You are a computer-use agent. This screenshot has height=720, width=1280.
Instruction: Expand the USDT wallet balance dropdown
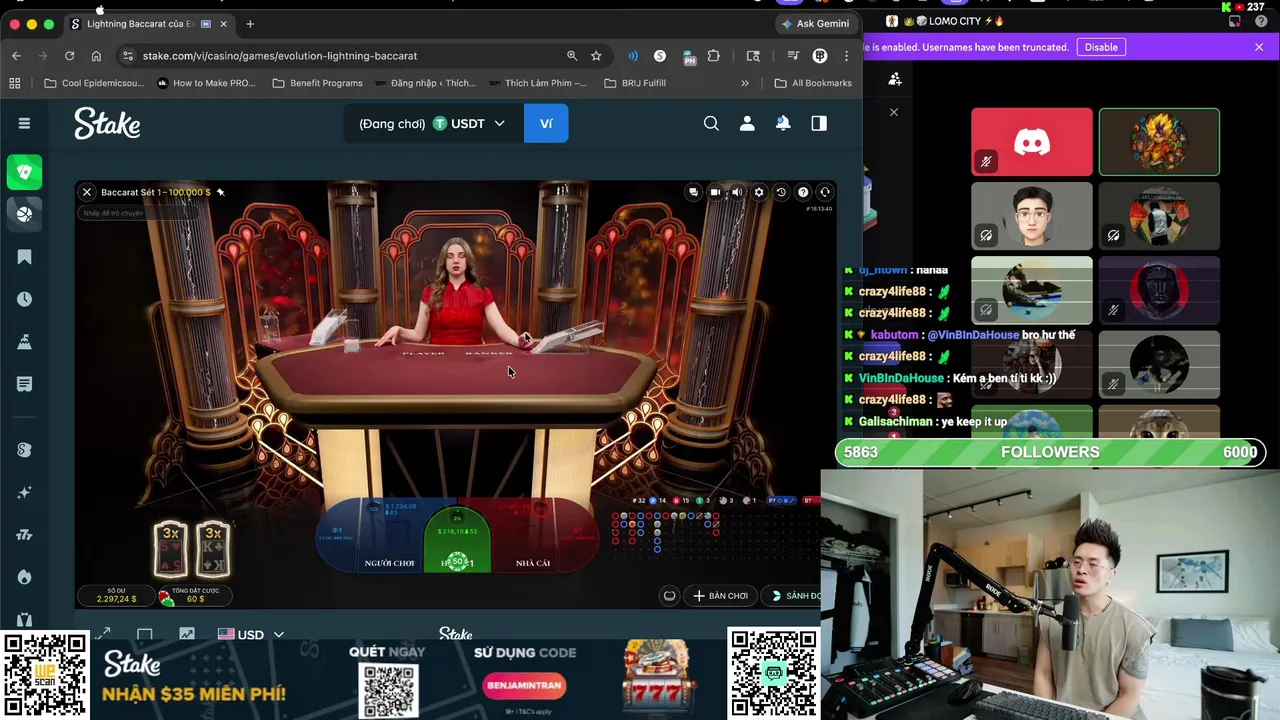coord(433,124)
